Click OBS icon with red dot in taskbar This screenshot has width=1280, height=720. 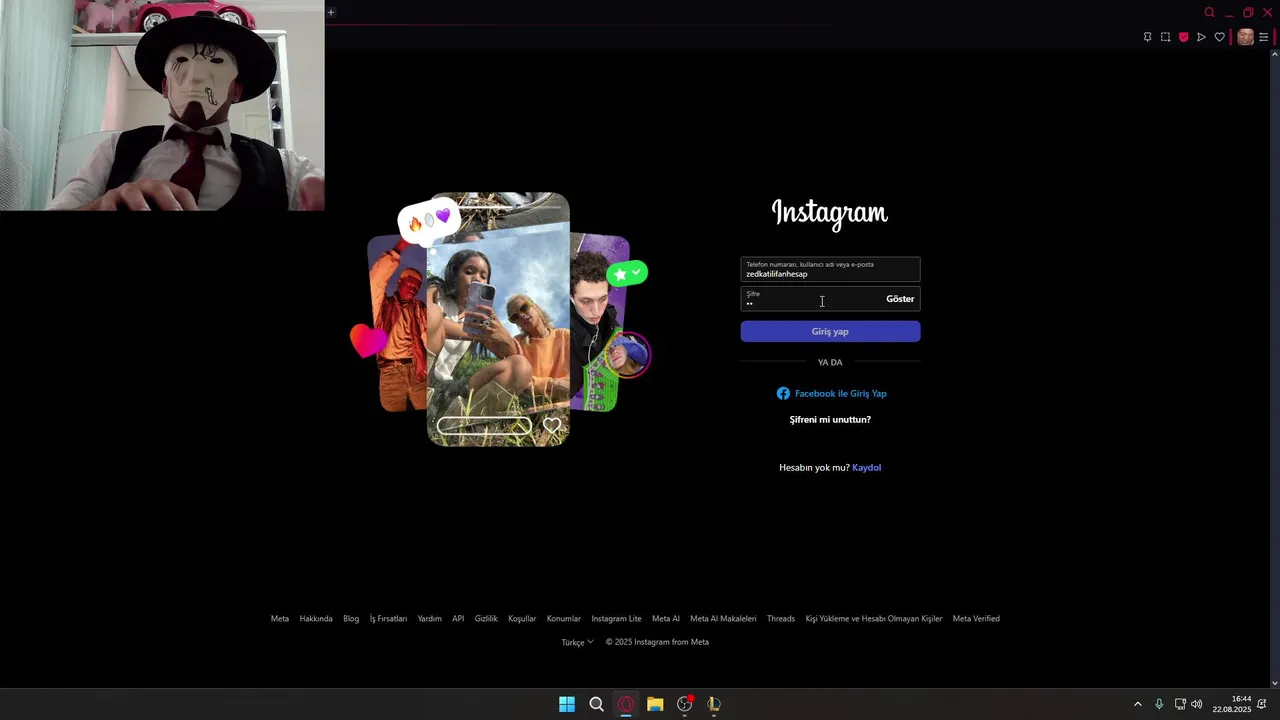click(x=685, y=704)
